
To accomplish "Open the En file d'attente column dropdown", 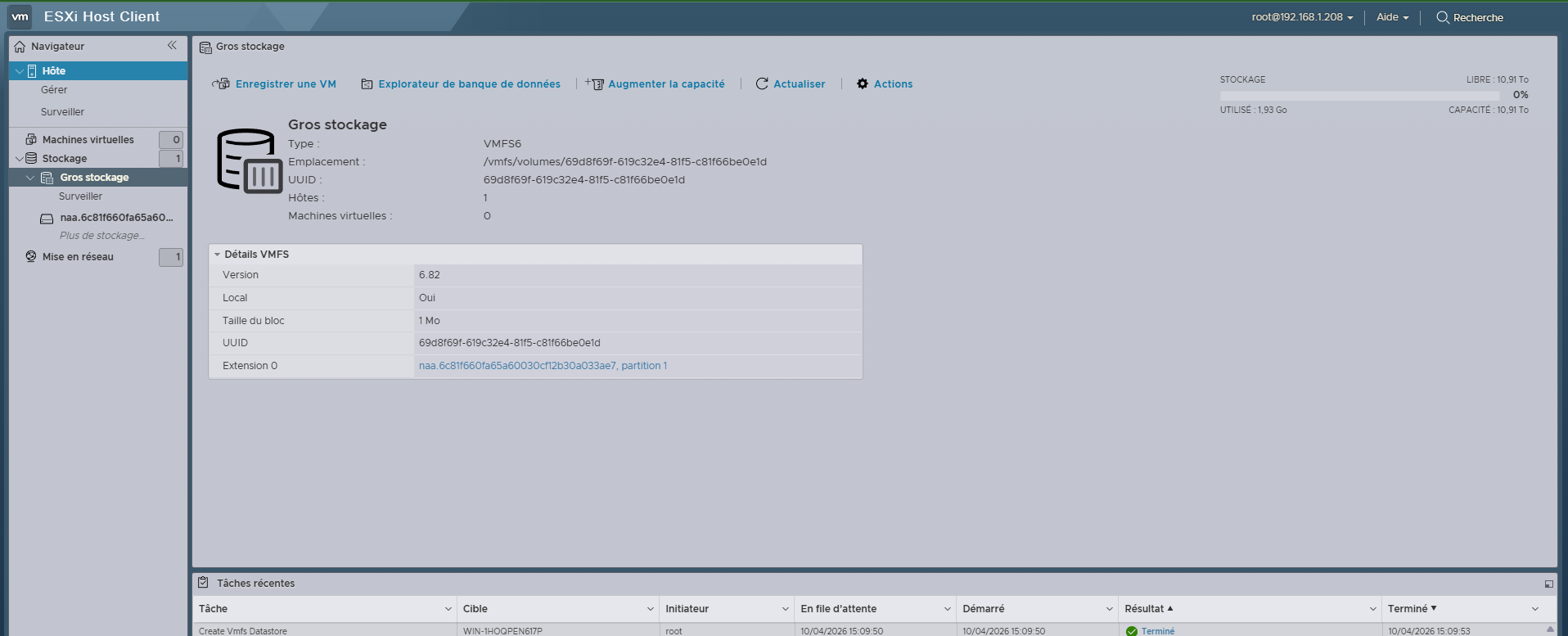I will click(x=948, y=609).
